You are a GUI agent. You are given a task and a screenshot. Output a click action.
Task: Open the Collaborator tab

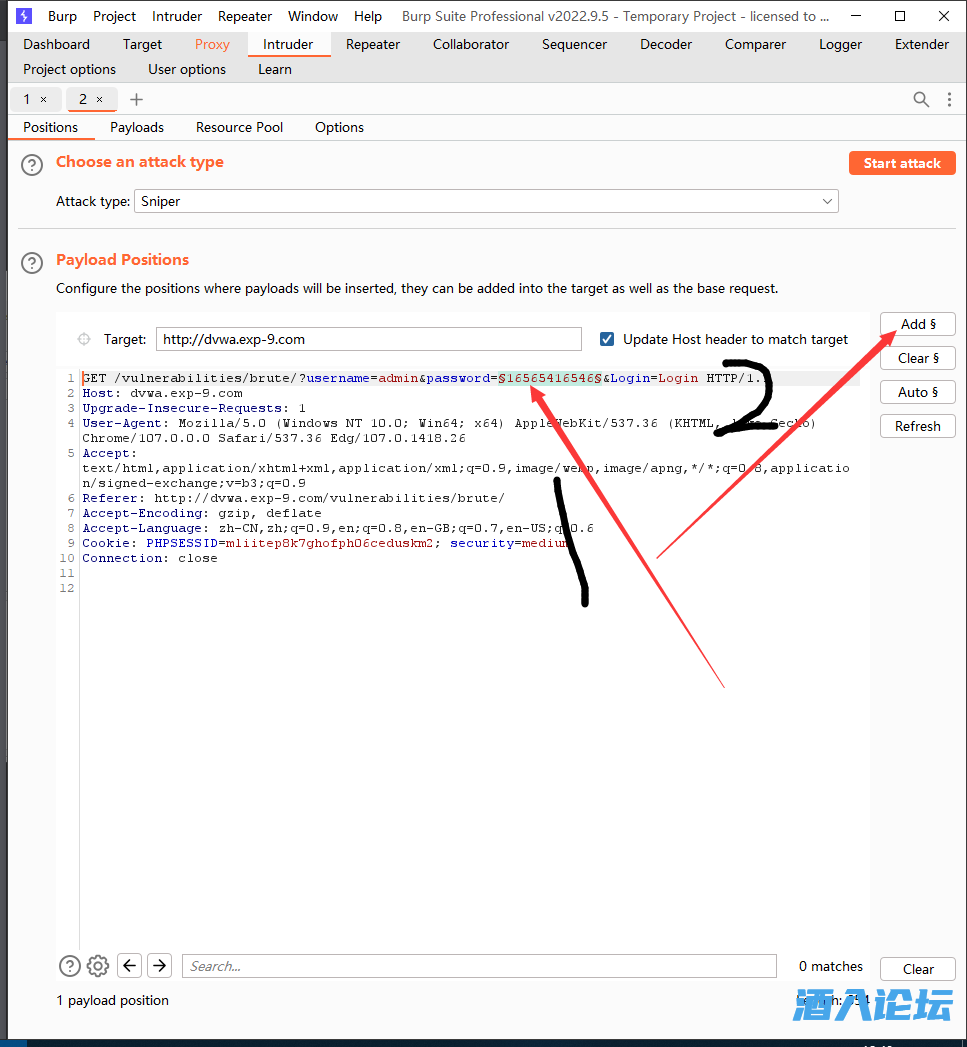[471, 44]
